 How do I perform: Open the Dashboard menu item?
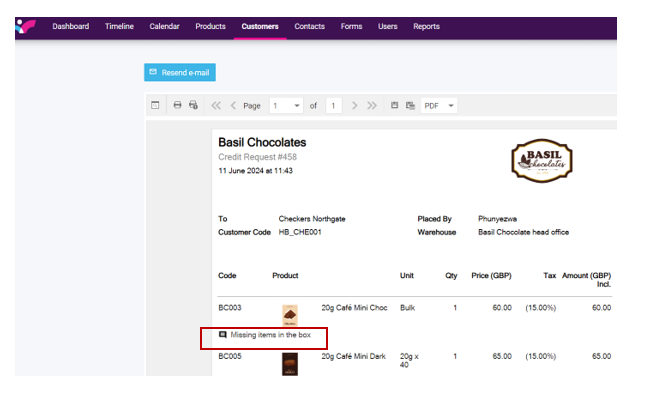tap(70, 27)
